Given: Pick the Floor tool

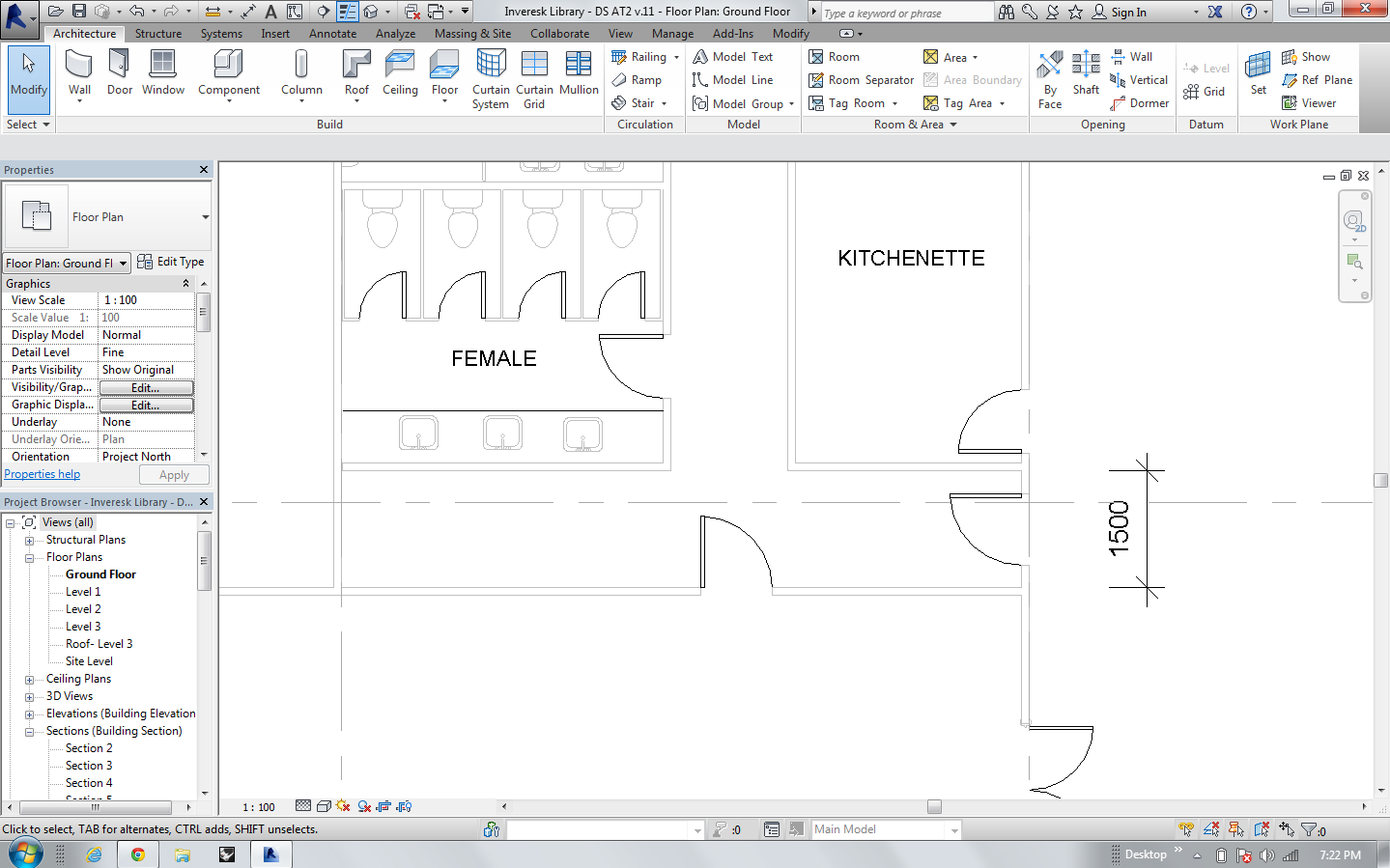Looking at the screenshot, I should [x=444, y=77].
